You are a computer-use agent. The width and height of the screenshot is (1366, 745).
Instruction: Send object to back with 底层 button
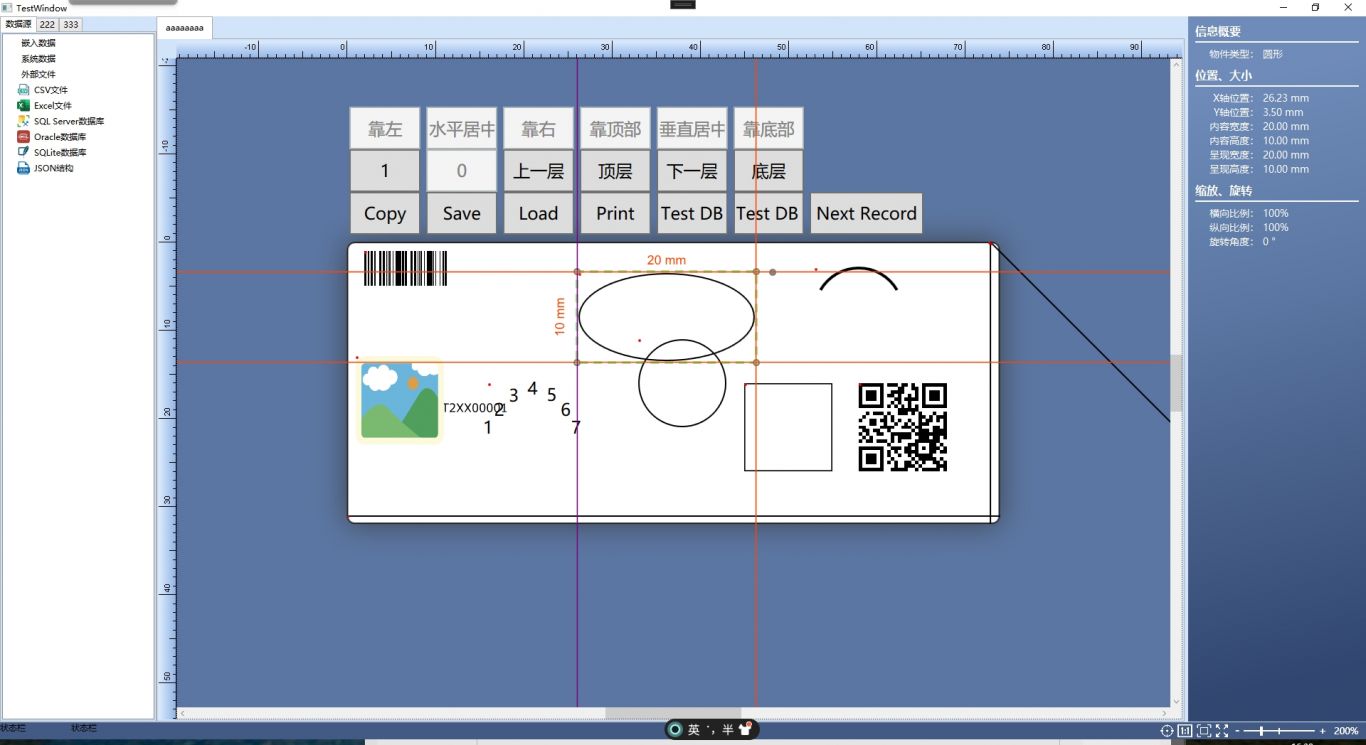coord(769,171)
